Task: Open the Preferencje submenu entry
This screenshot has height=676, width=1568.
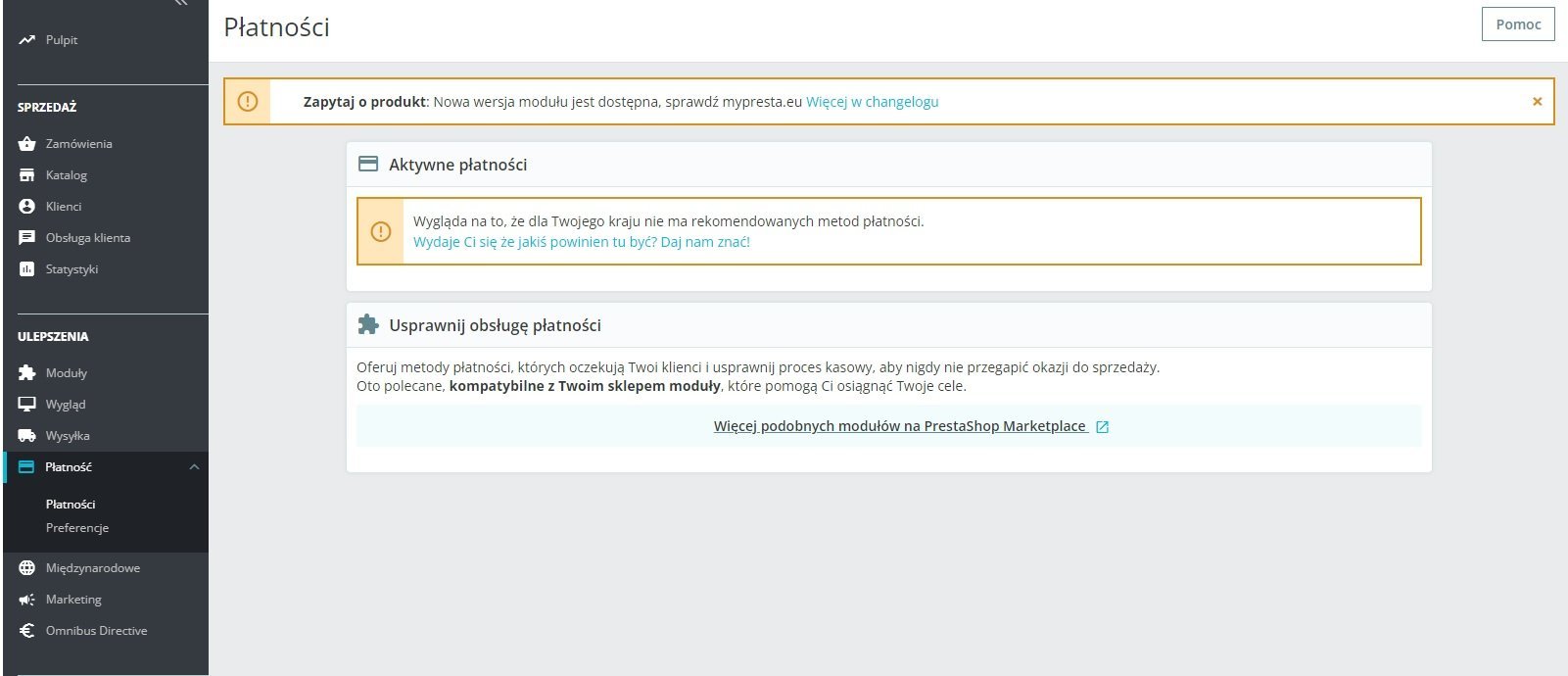Action: point(76,528)
